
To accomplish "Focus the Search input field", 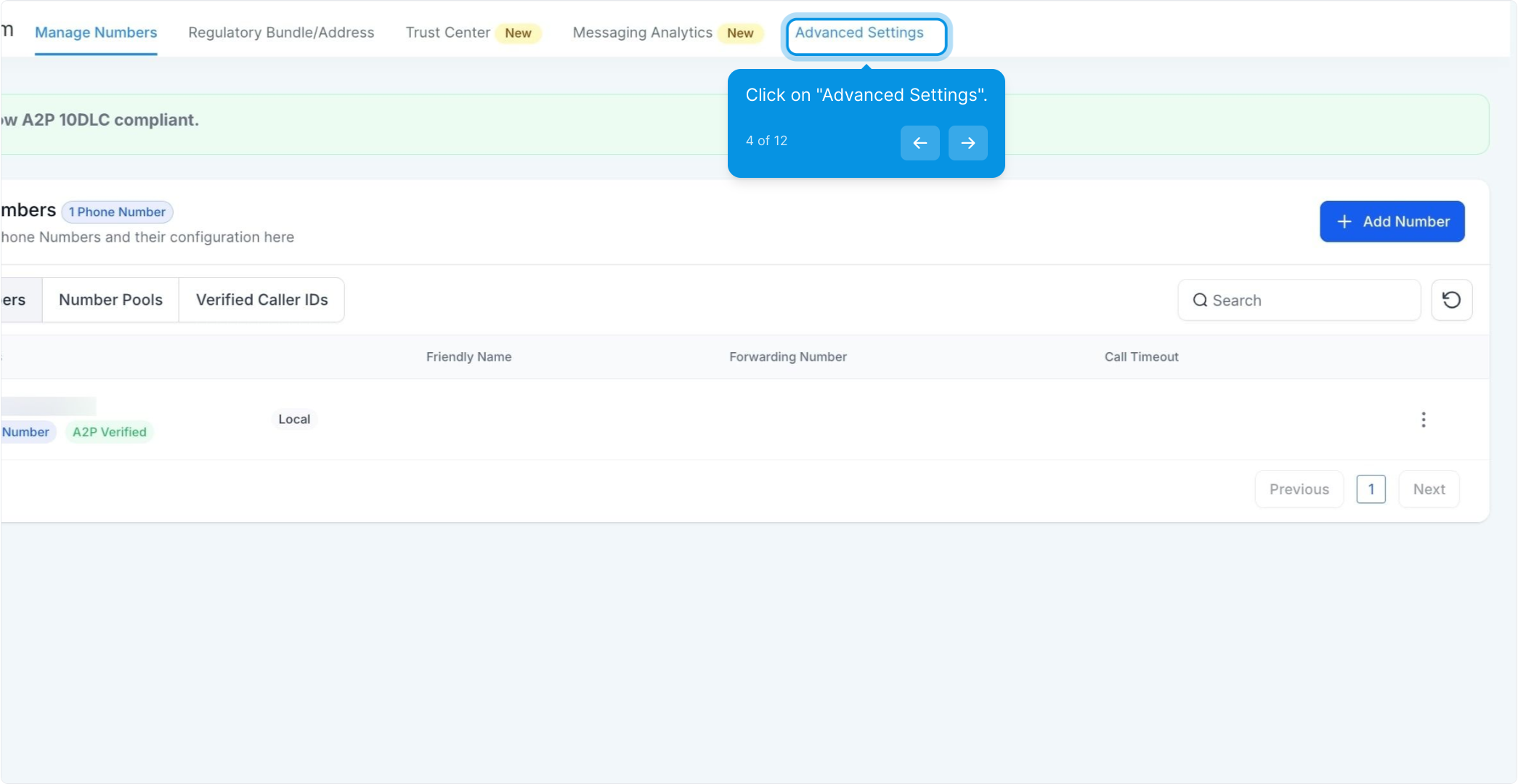I will pos(1307,301).
